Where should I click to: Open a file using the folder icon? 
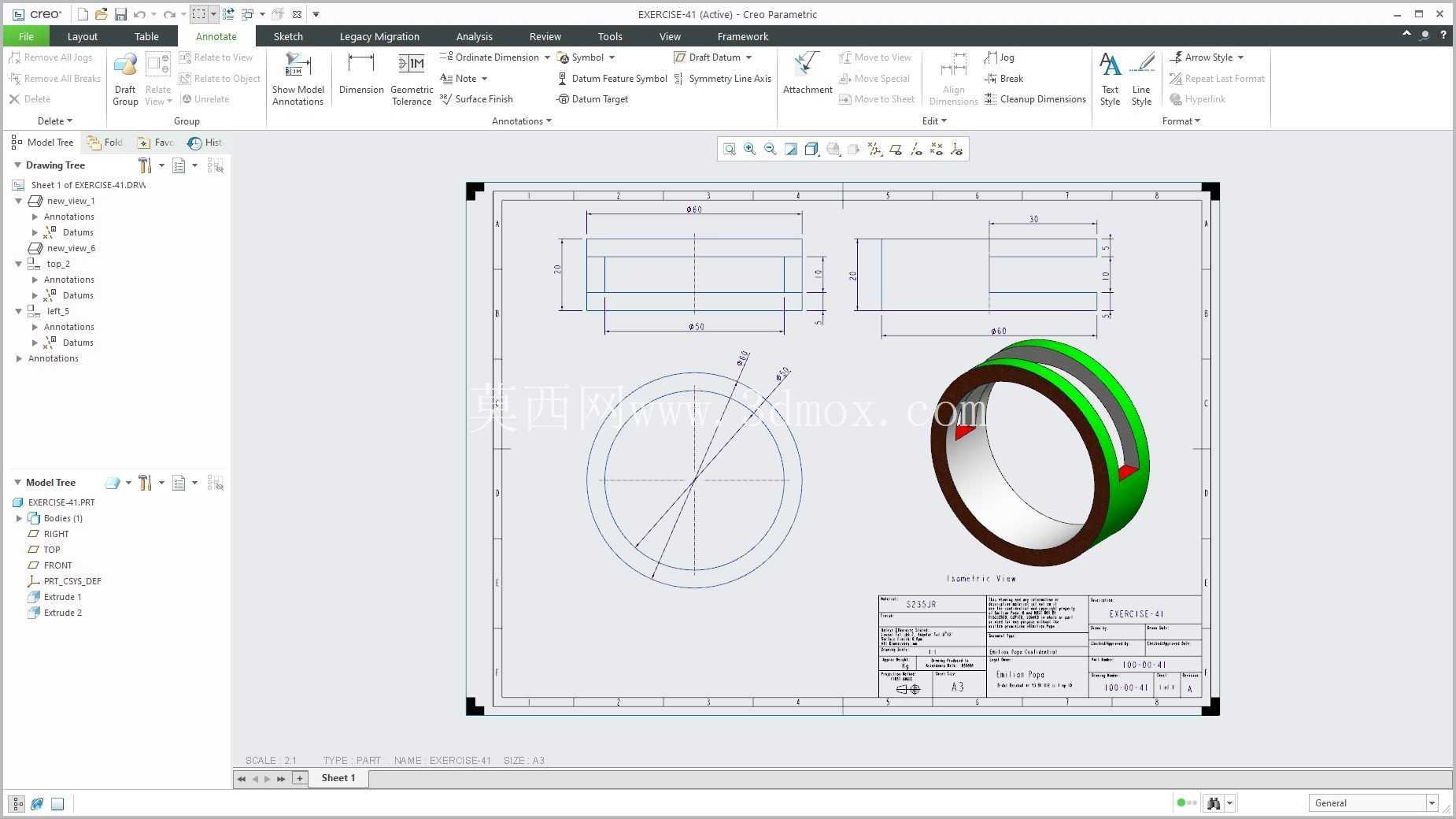point(101,14)
